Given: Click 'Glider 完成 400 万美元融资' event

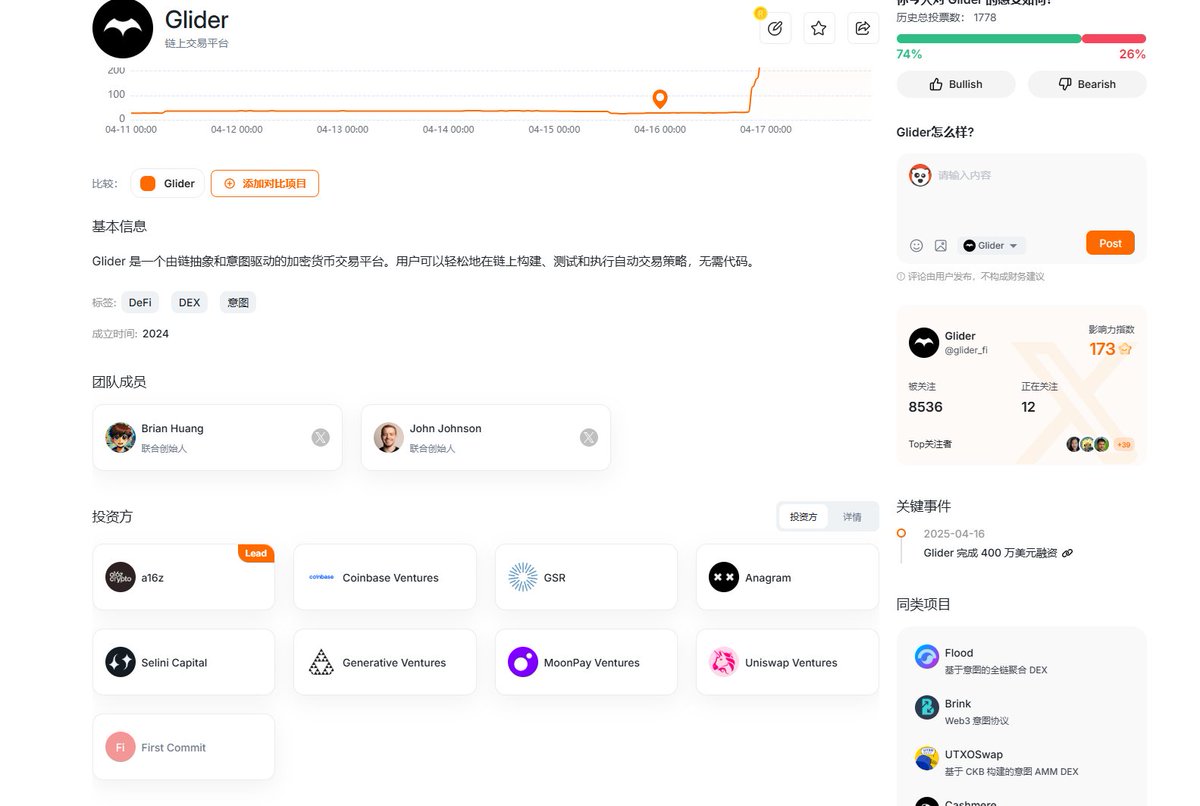Looking at the screenshot, I should (990, 553).
